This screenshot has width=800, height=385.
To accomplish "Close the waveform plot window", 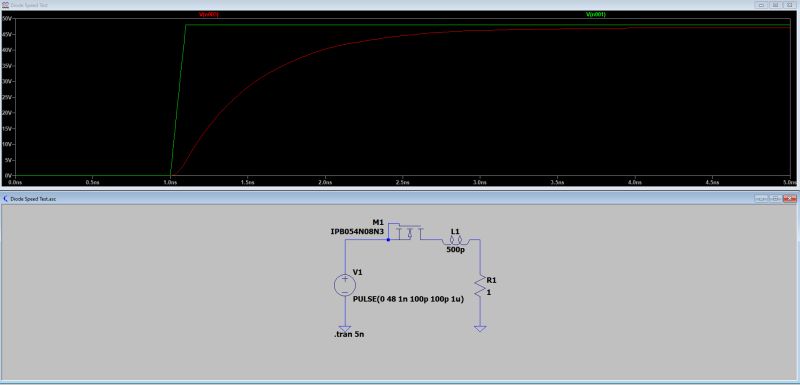I will 789,5.
